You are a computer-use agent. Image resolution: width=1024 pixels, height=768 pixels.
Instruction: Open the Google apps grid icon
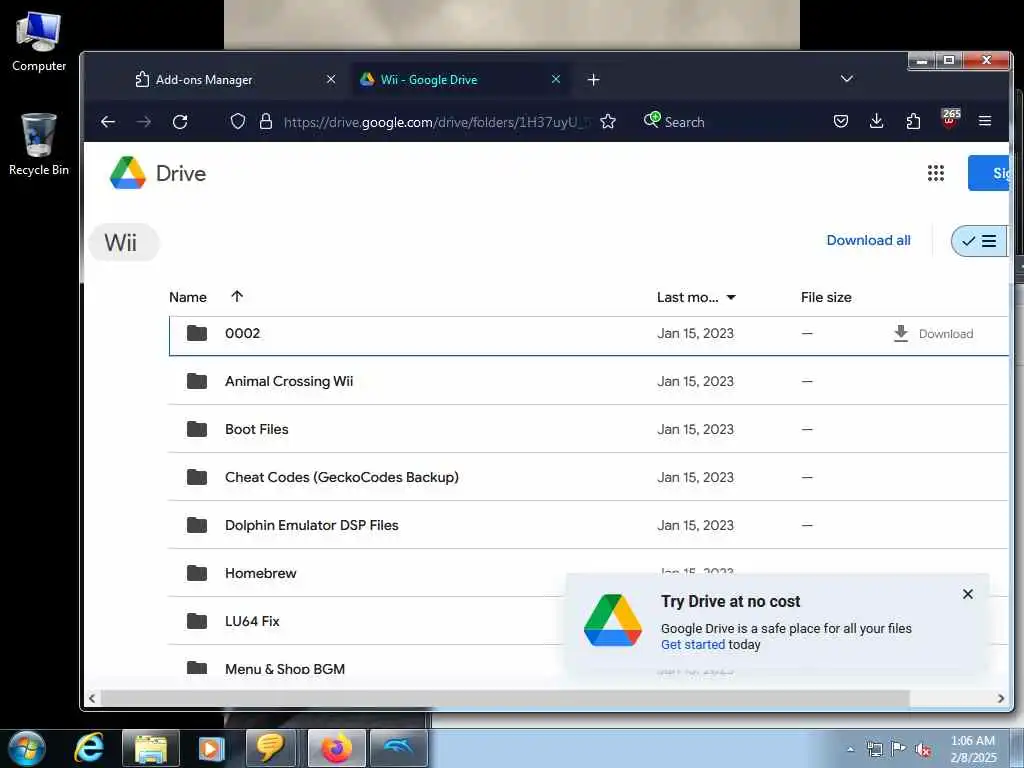[936, 173]
